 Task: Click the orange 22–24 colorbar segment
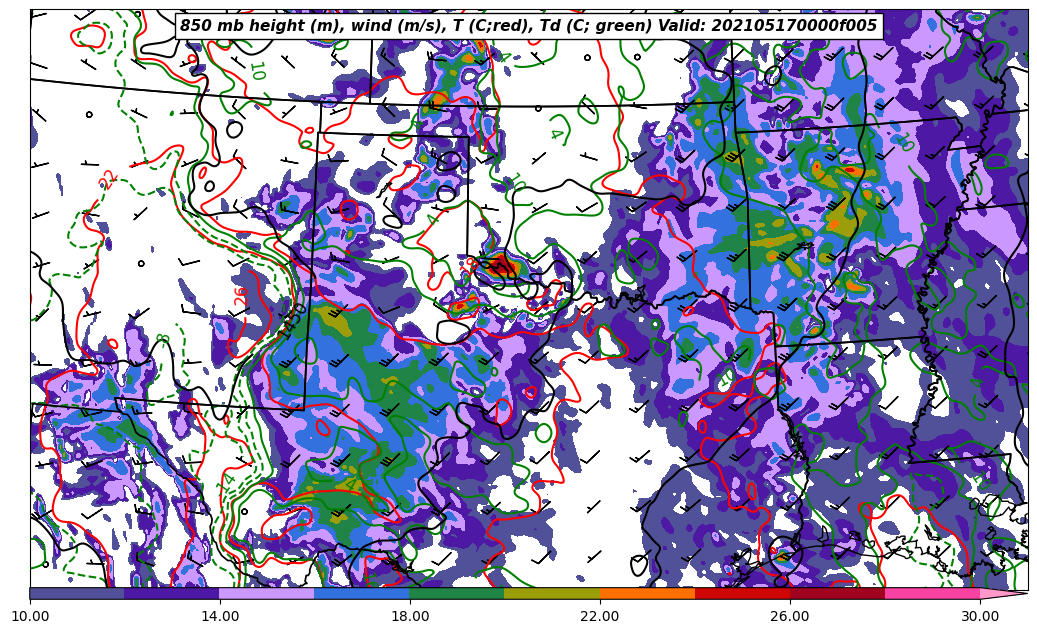click(x=647, y=593)
